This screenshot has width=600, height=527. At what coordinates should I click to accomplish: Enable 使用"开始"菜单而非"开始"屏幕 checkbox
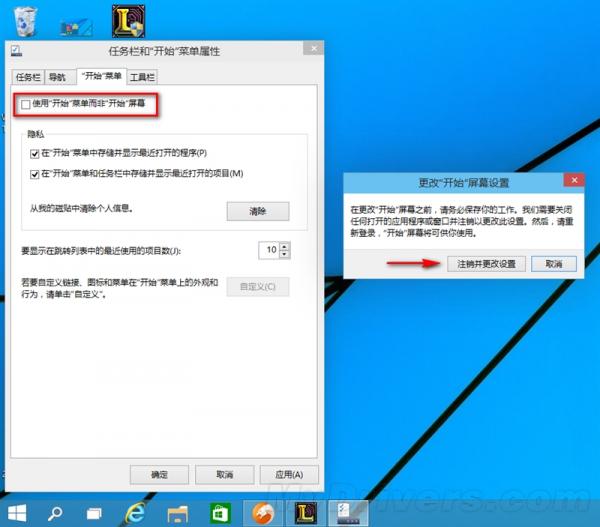coord(26,105)
